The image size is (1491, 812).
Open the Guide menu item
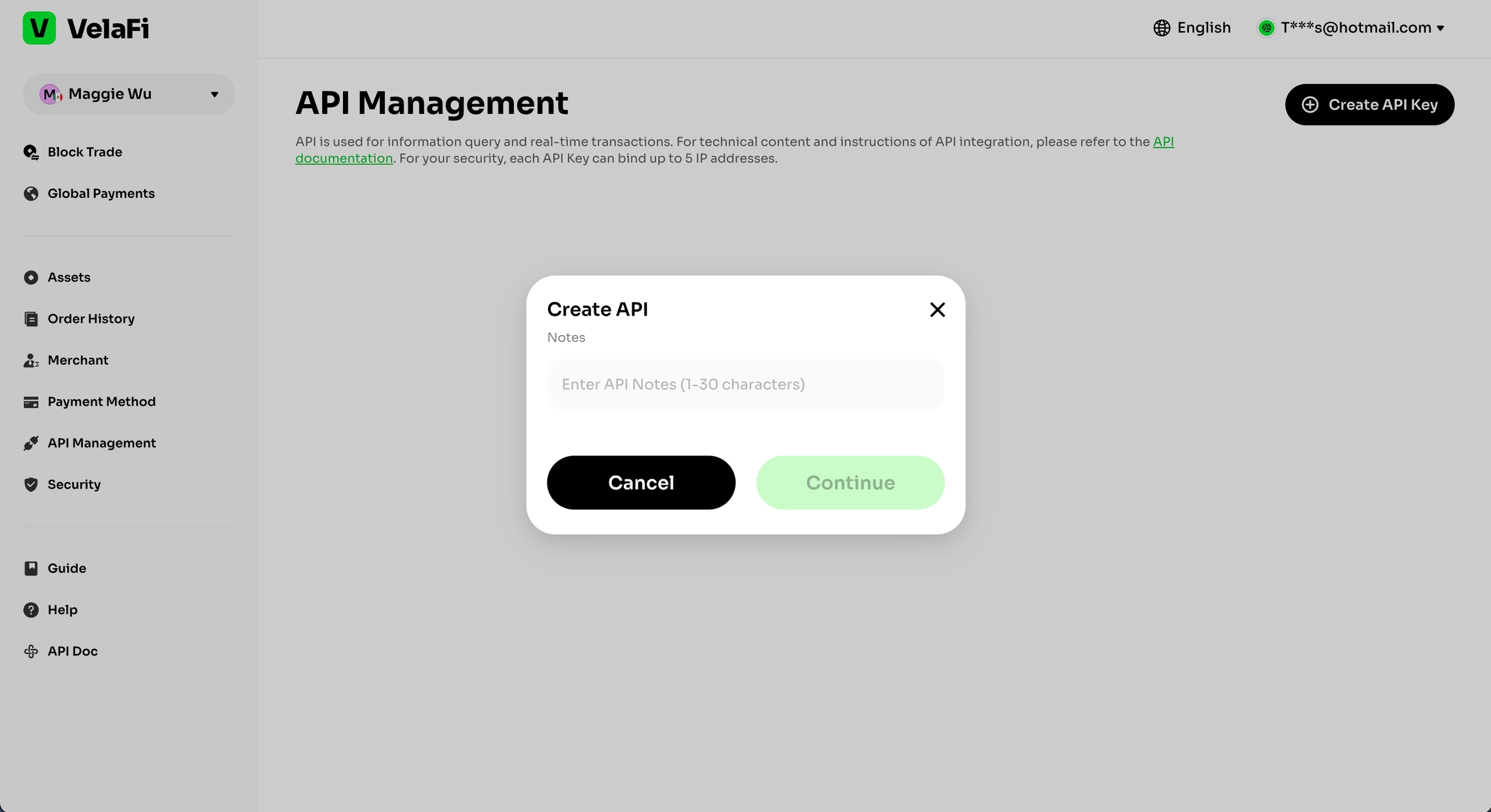(66, 568)
